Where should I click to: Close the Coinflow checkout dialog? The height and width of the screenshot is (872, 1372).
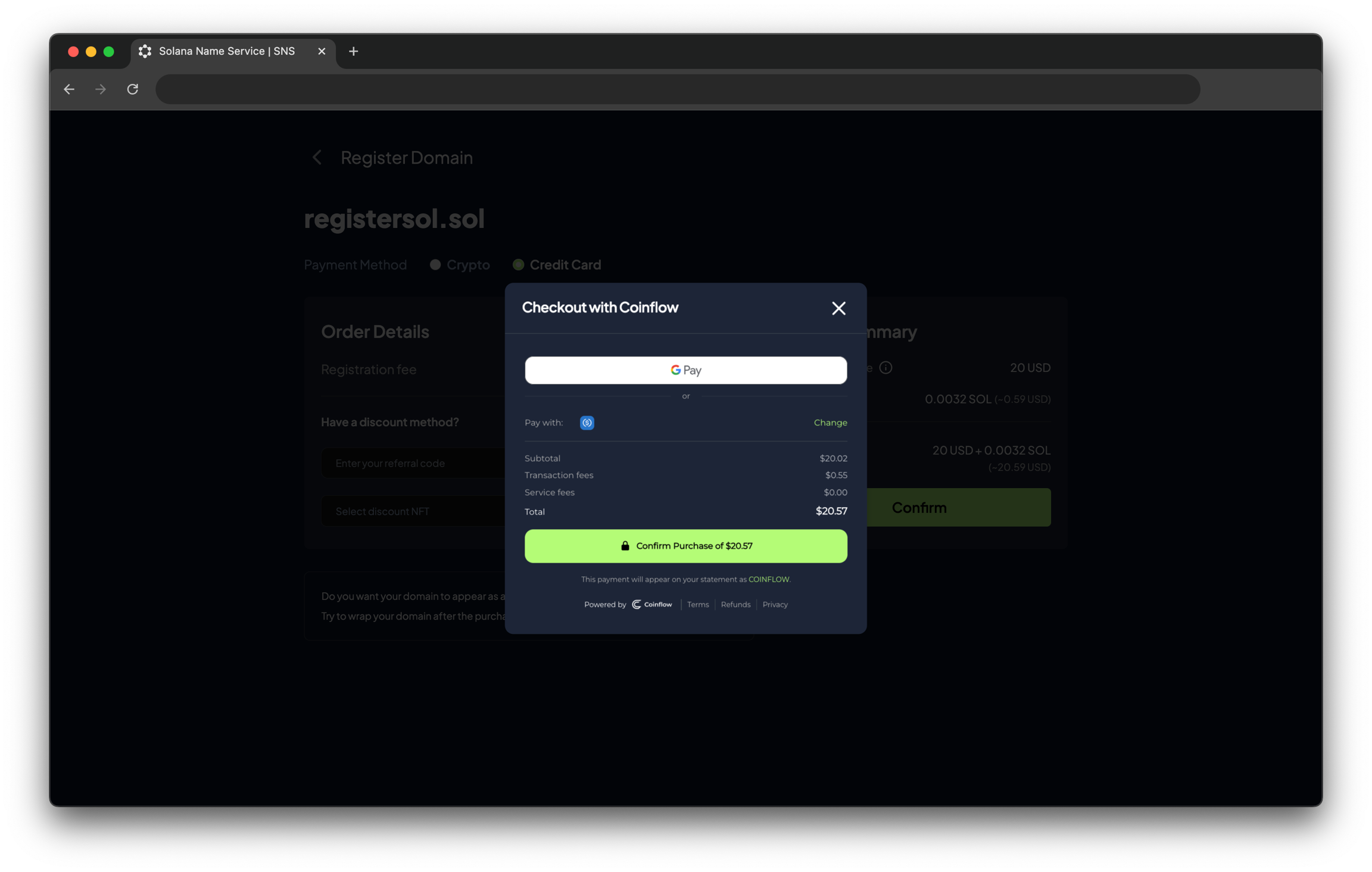838,308
